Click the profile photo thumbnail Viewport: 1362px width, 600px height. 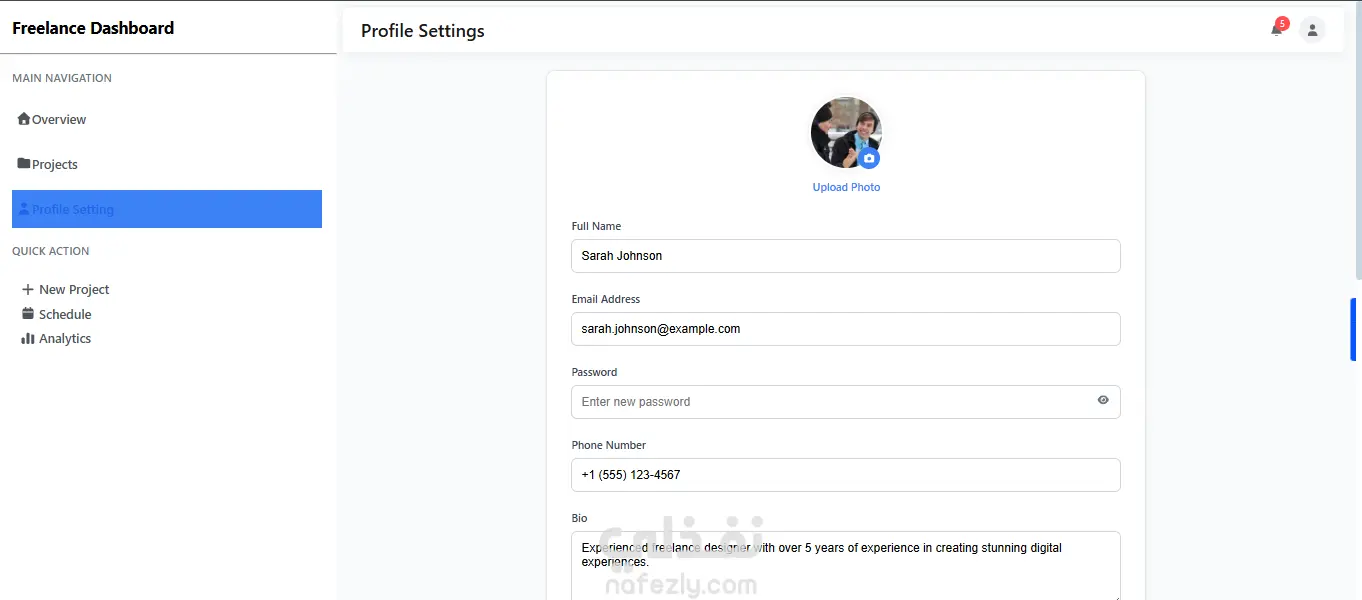[x=842, y=129]
